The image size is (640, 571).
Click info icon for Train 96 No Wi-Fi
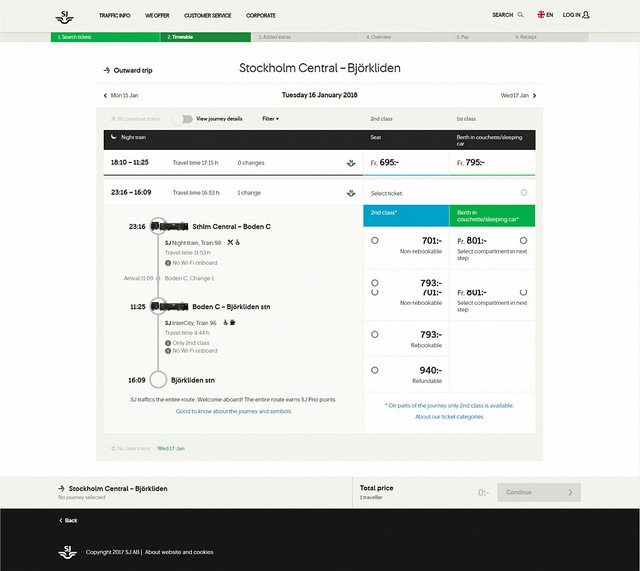(x=168, y=351)
